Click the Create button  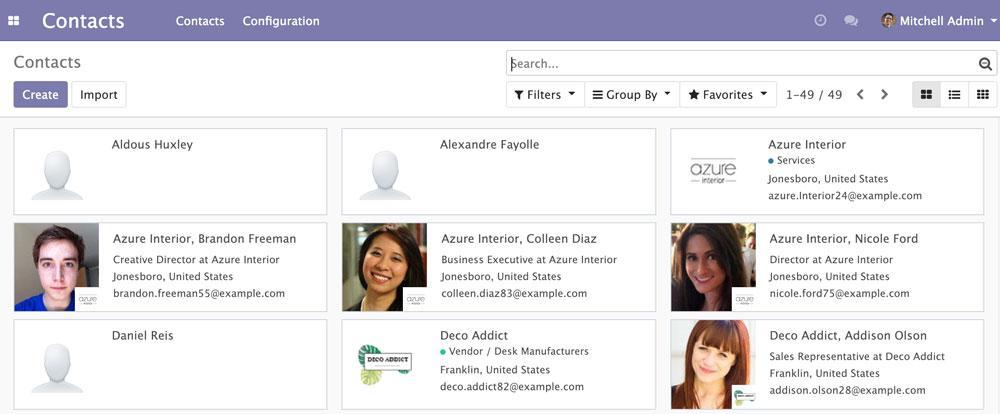click(40, 94)
